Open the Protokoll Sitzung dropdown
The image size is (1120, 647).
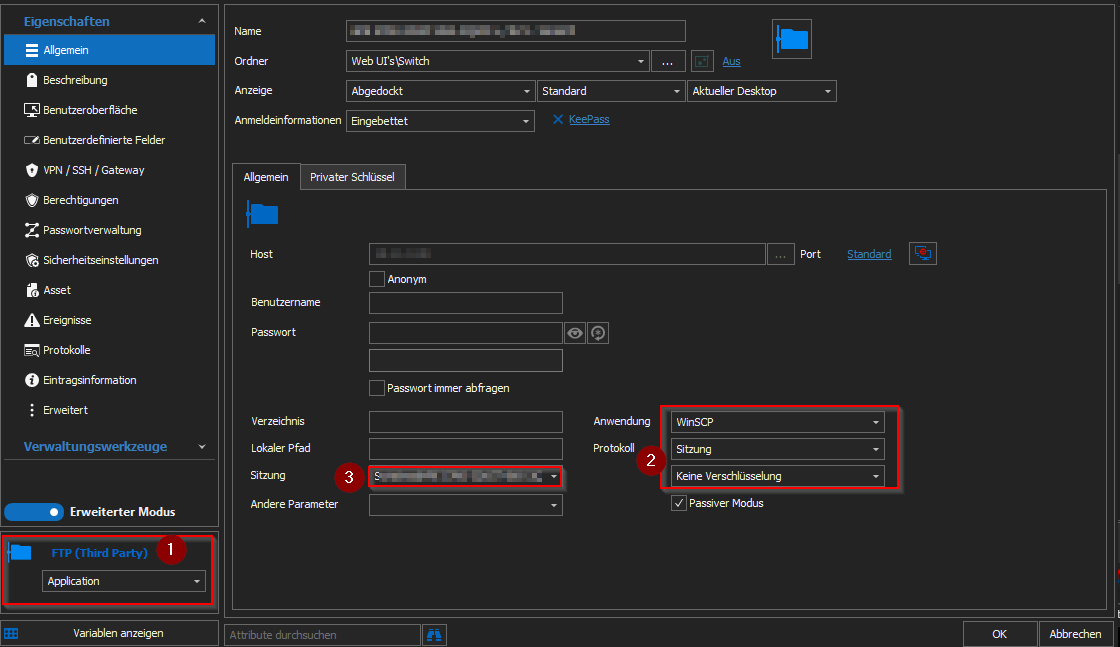[778, 449]
